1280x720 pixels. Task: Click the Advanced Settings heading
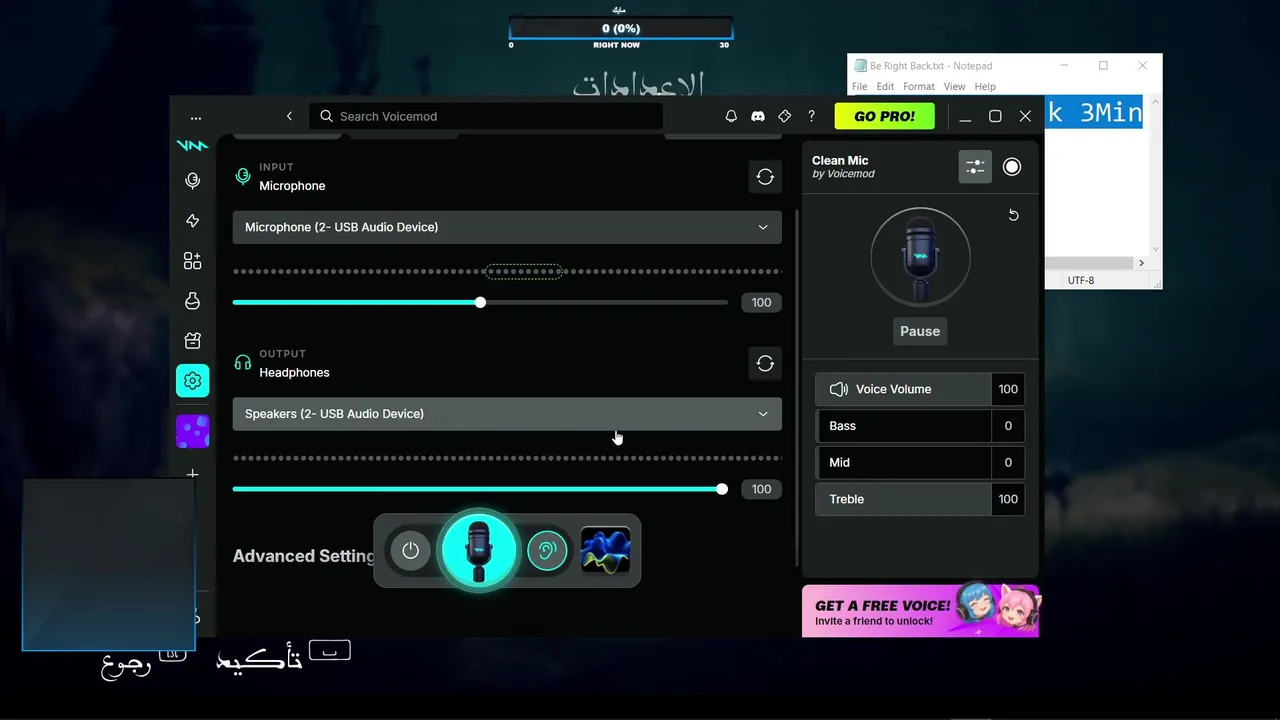pos(304,556)
